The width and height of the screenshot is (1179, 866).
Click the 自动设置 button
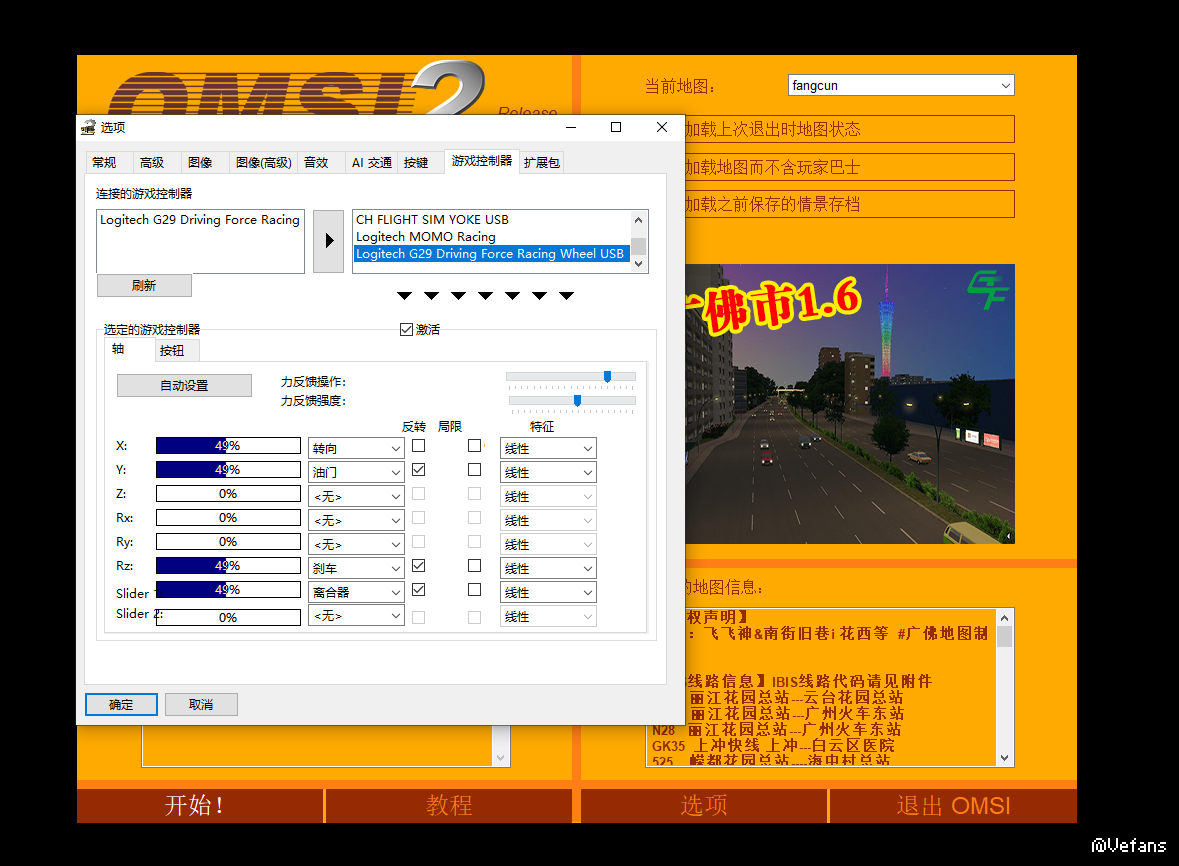pos(184,386)
